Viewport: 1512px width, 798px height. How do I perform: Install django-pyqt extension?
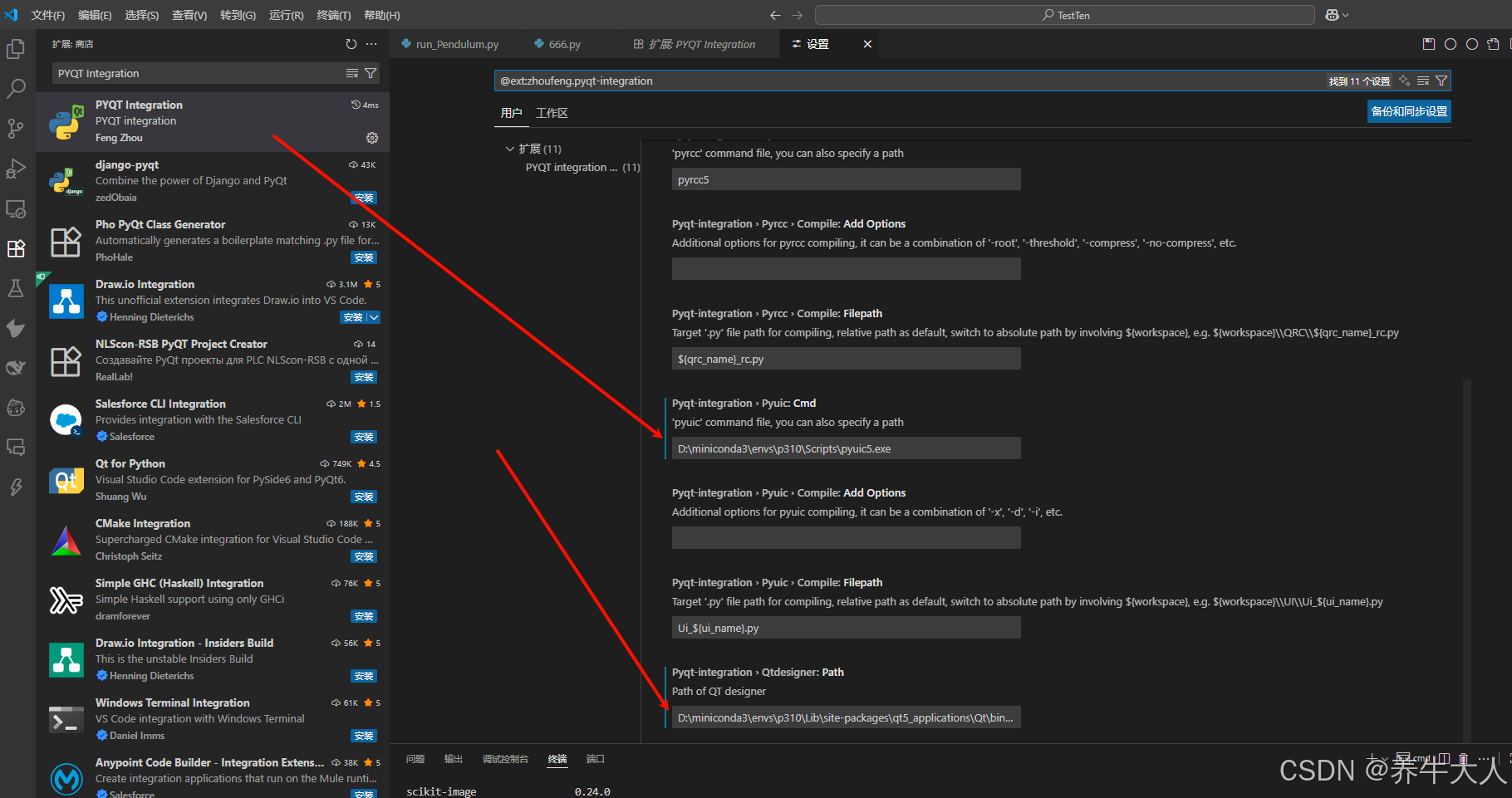click(364, 198)
